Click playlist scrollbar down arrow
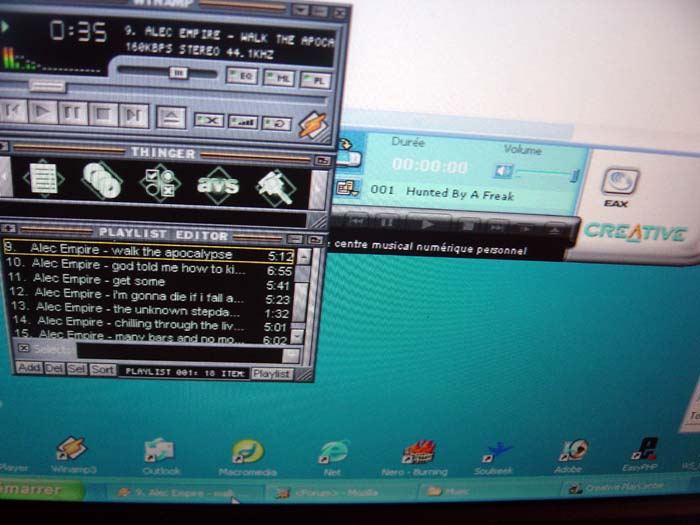This screenshot has width=700, height=525. (297, 336)
